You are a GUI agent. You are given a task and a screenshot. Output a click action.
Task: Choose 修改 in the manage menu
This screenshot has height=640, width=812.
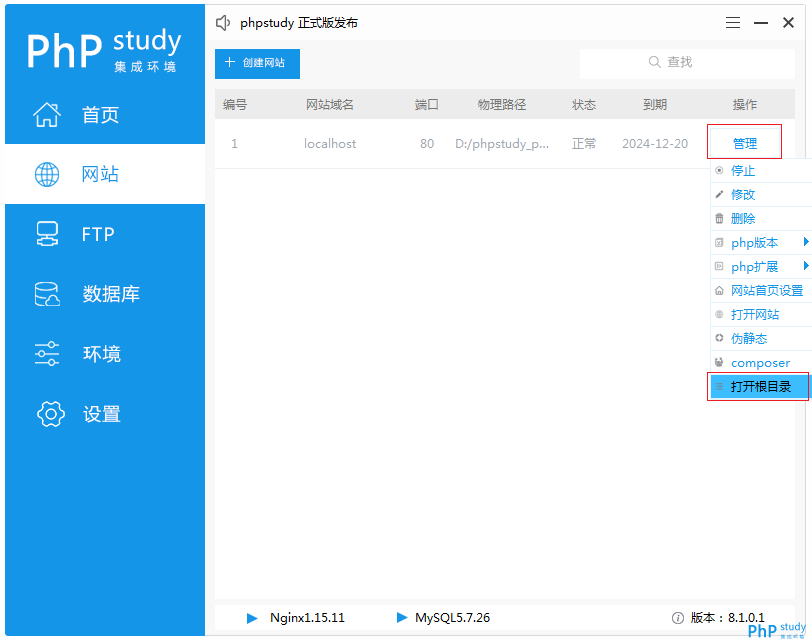[x=761, y=195]
